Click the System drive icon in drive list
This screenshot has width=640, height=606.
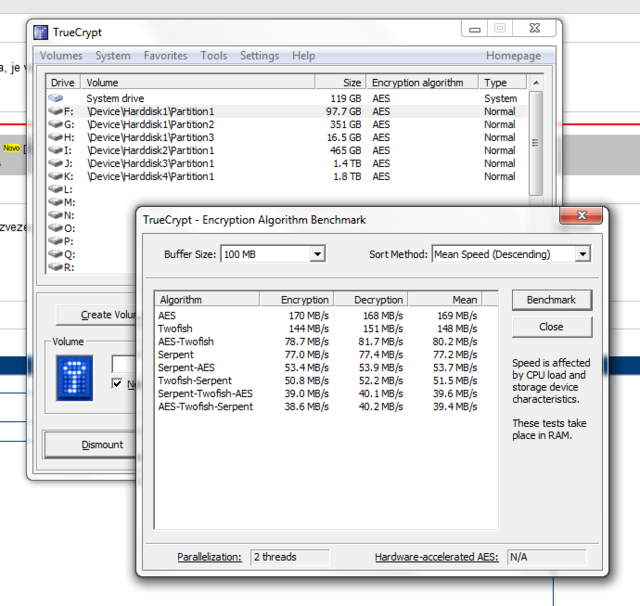pyautogui.click(x=56, y=98)
